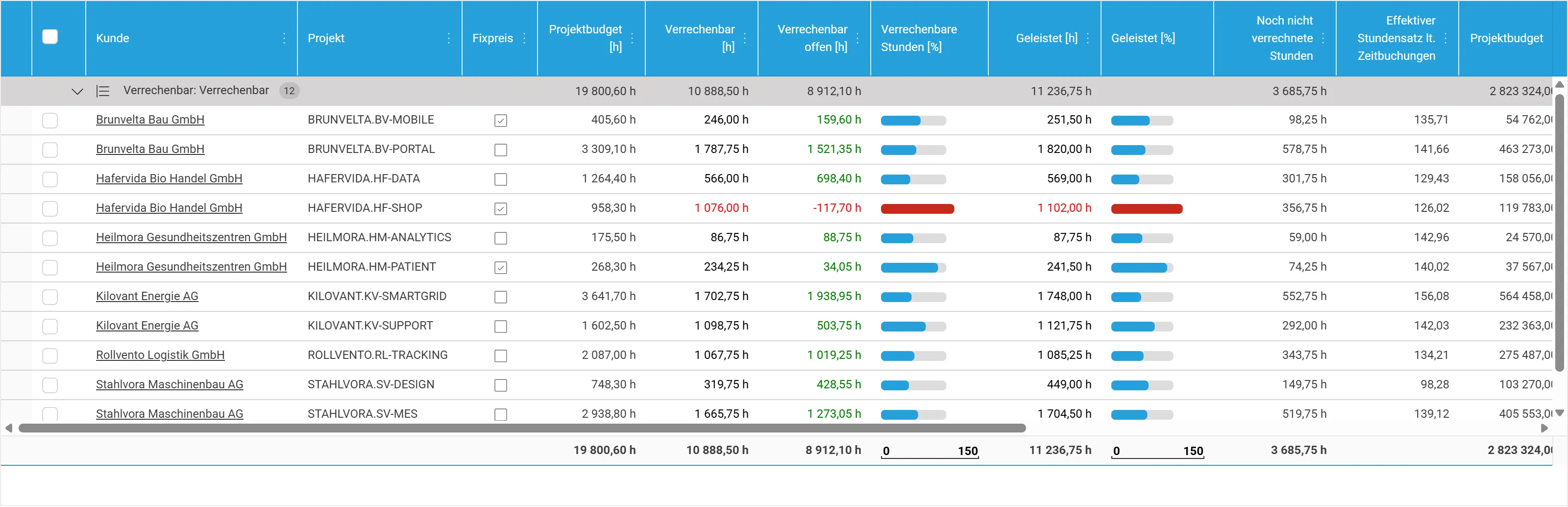Sort by Verrechenbare Stunden [%] header
Screen dimensions: 1568x507
[919, 38]
